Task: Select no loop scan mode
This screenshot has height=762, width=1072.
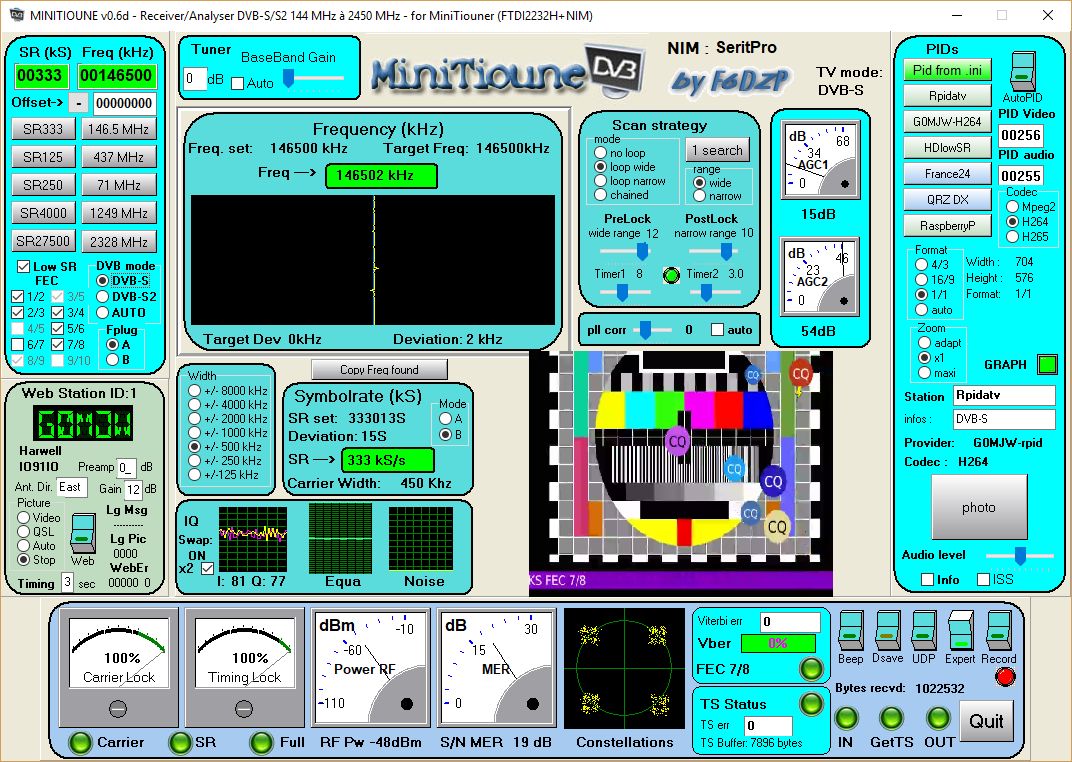Action: tap(600, 152)
